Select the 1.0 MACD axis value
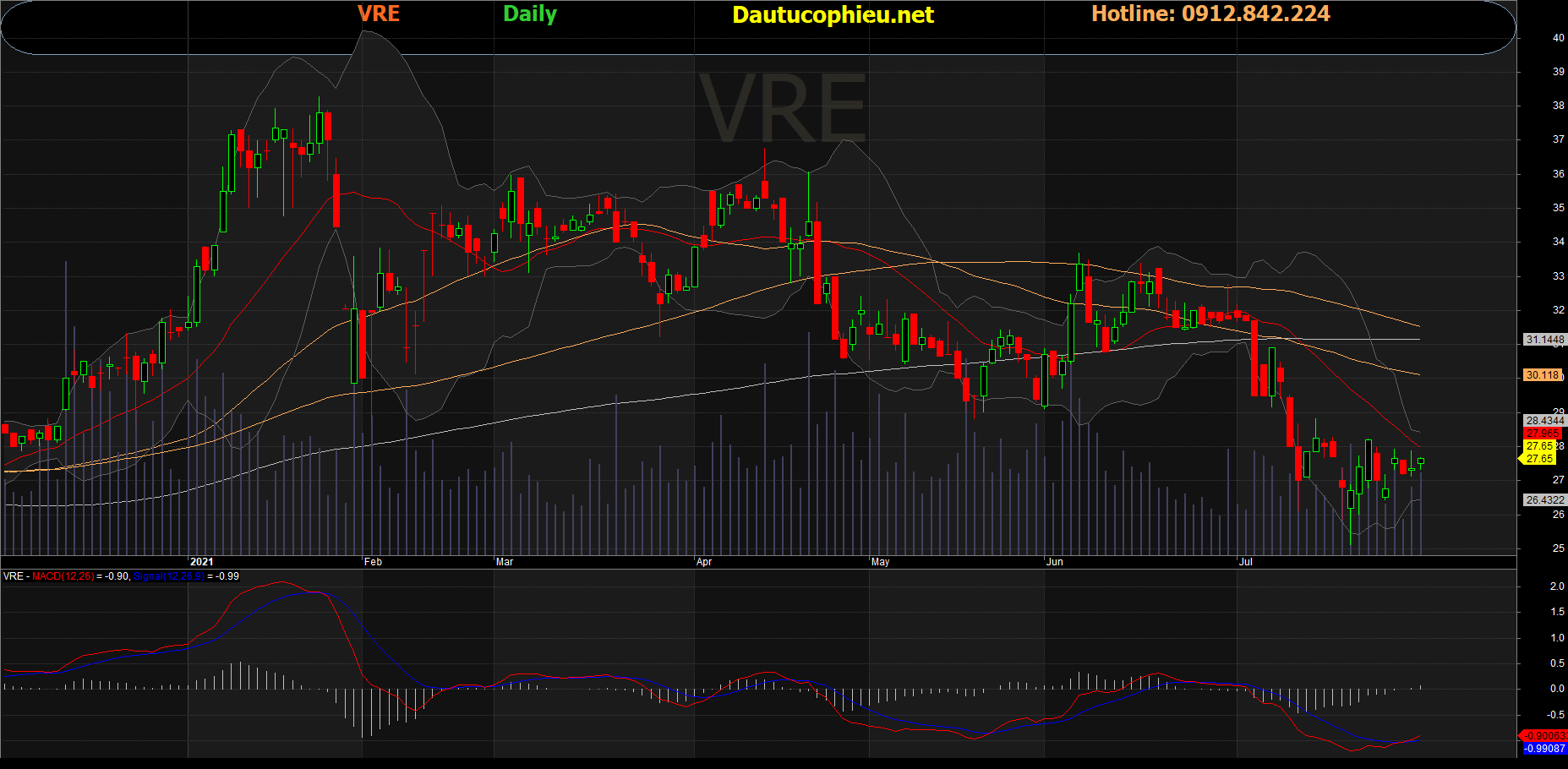 (x=1557, y=638)
